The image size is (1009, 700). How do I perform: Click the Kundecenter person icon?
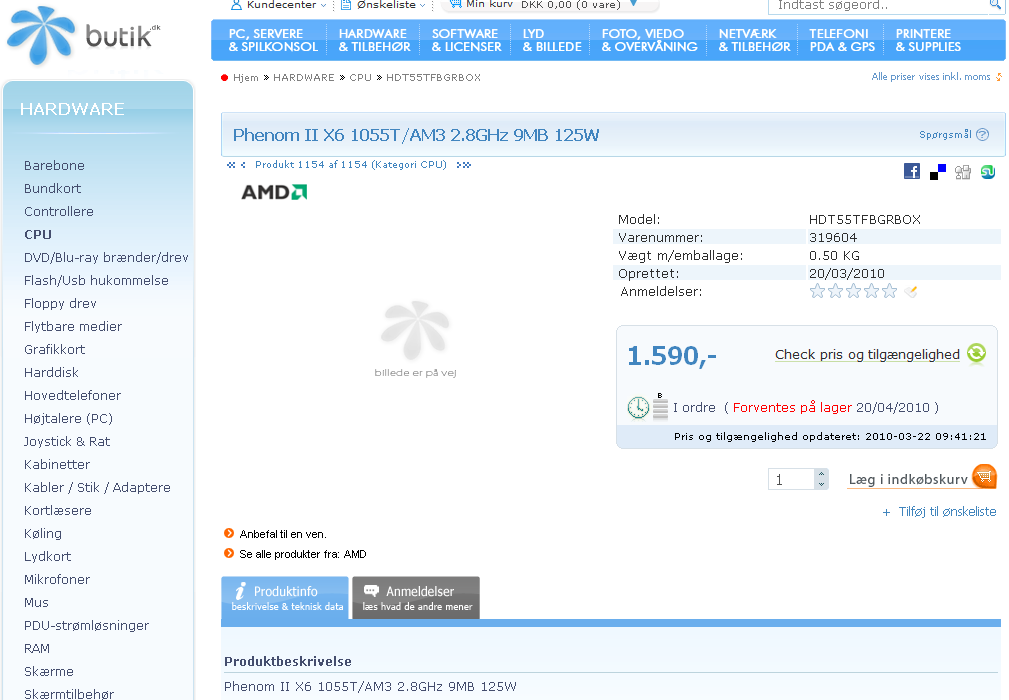236,5
